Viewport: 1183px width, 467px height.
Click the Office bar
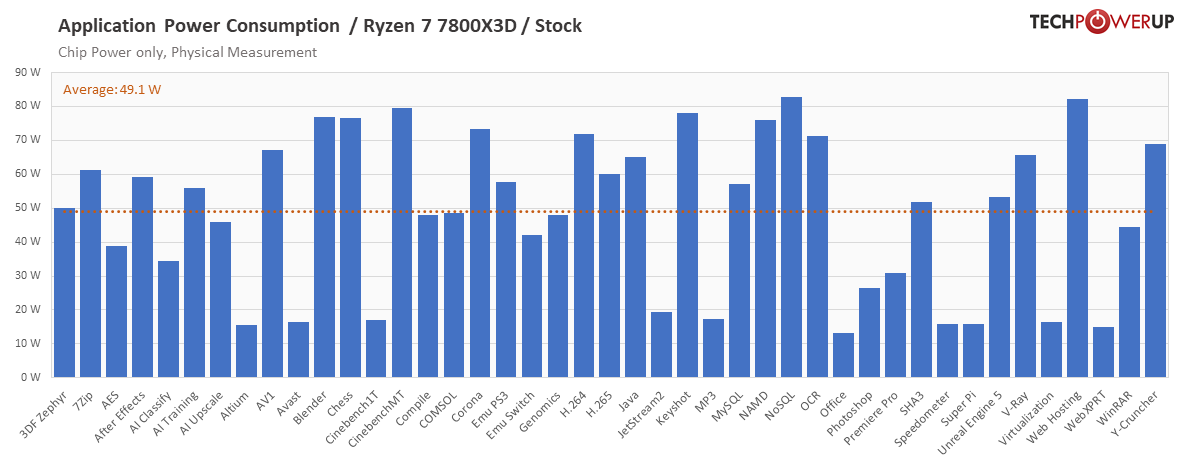coord(843,355)
